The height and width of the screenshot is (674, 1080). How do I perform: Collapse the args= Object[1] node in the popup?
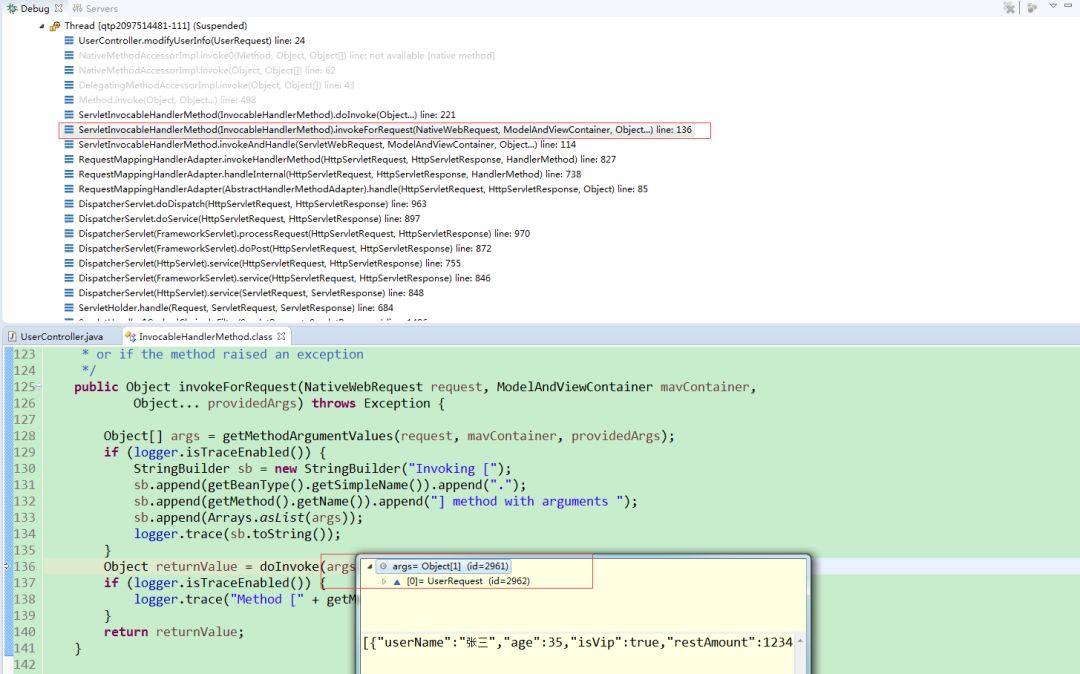[x=370, y=567]
